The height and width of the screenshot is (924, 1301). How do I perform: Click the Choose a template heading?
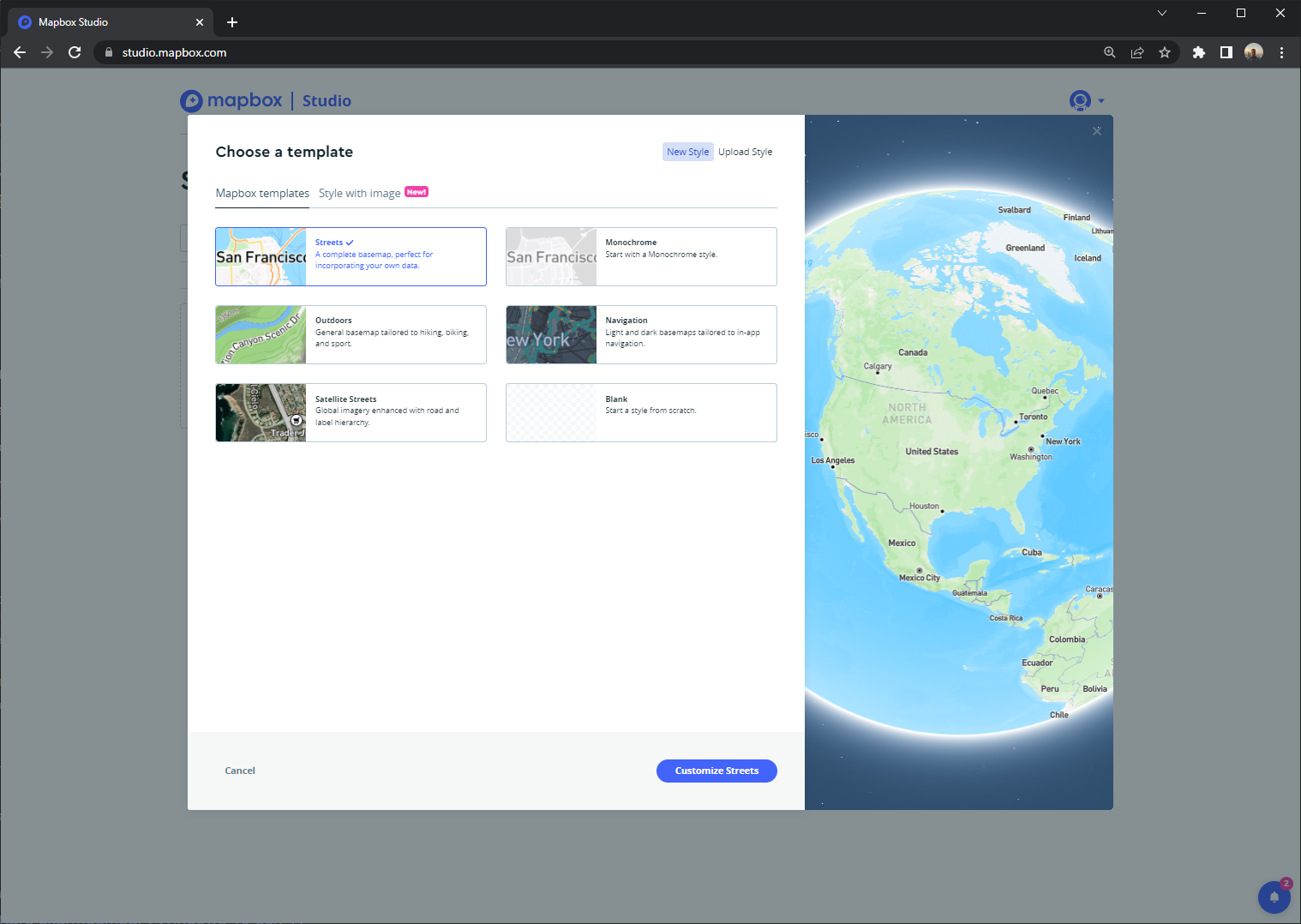point(284,152)
